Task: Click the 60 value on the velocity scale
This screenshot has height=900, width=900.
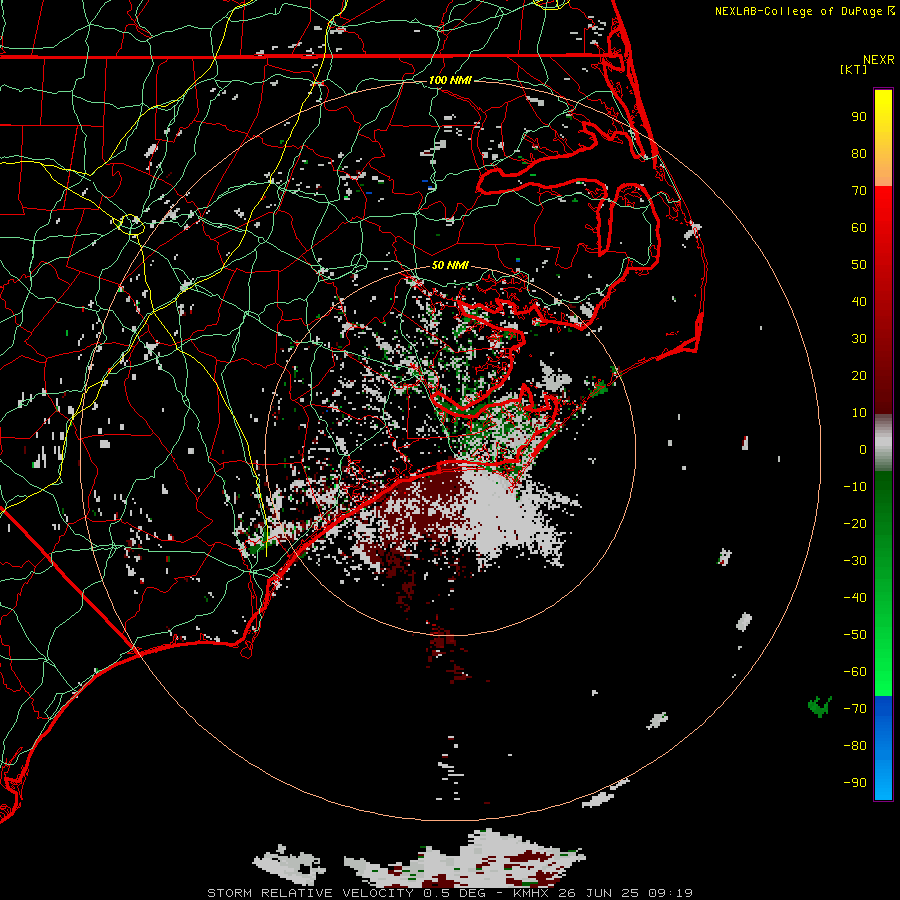Action: (x=859, y=227)
